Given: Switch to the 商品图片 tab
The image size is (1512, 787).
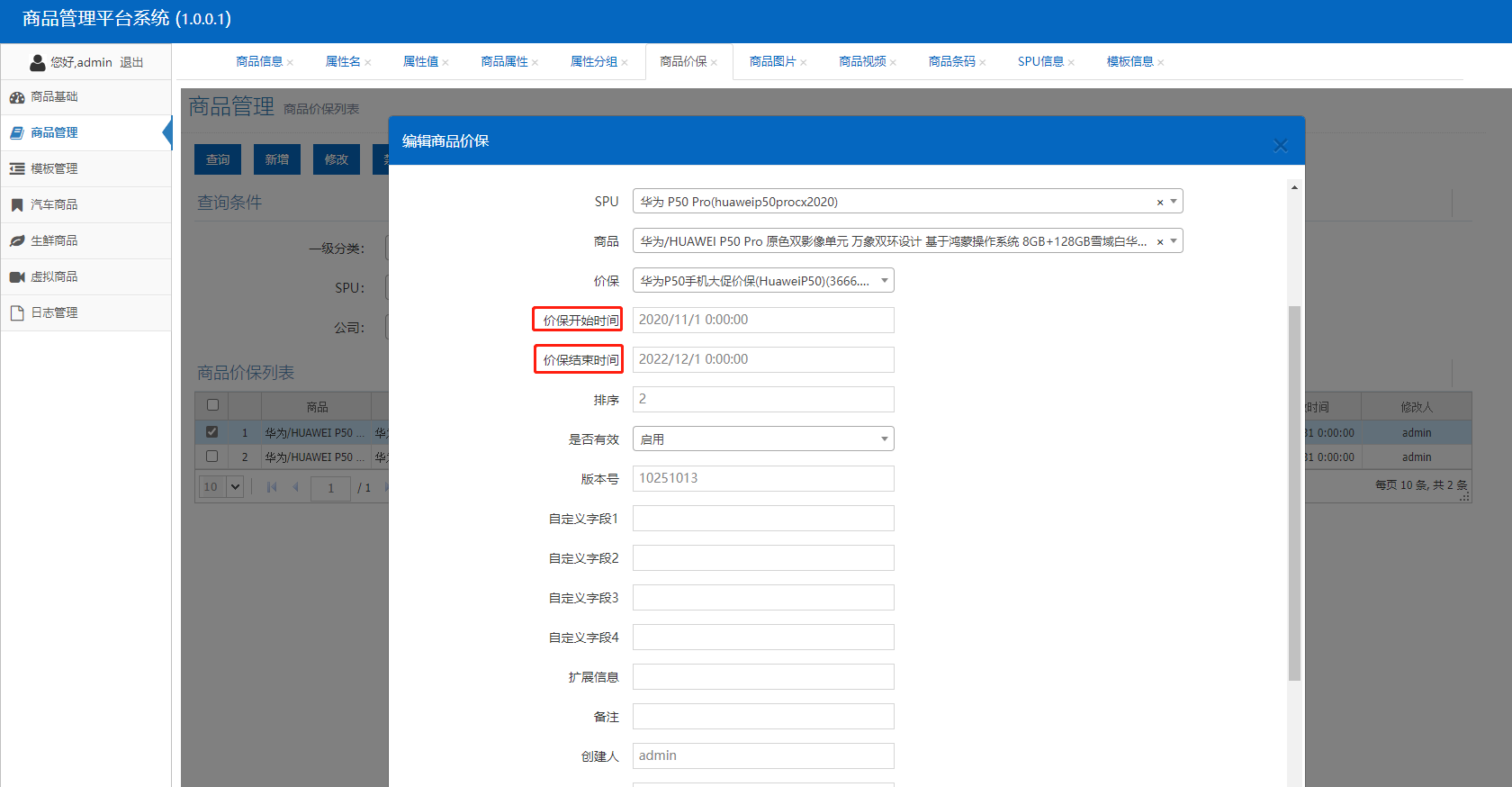Looking at the screenshot, I should [x=773, y=62].
